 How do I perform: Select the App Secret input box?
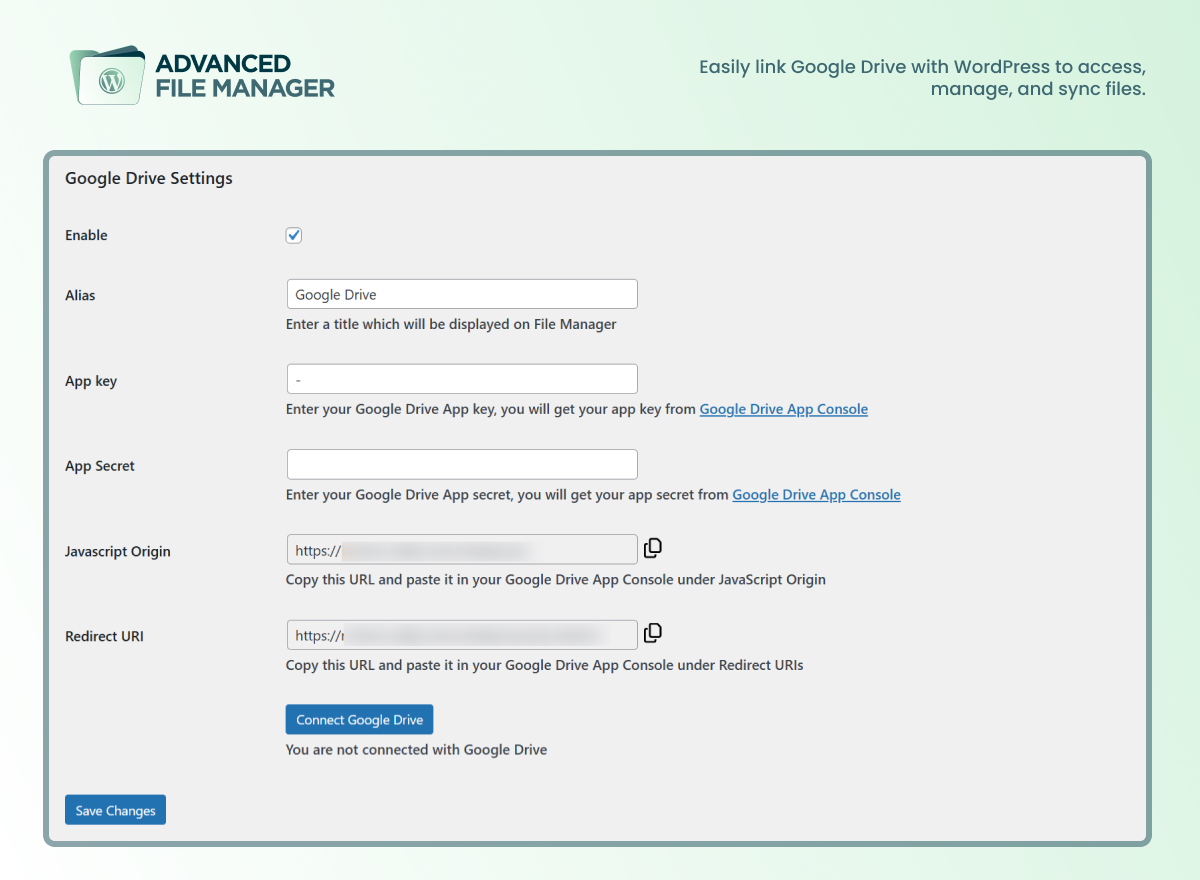pyautogui.click(x=462, y=464)
